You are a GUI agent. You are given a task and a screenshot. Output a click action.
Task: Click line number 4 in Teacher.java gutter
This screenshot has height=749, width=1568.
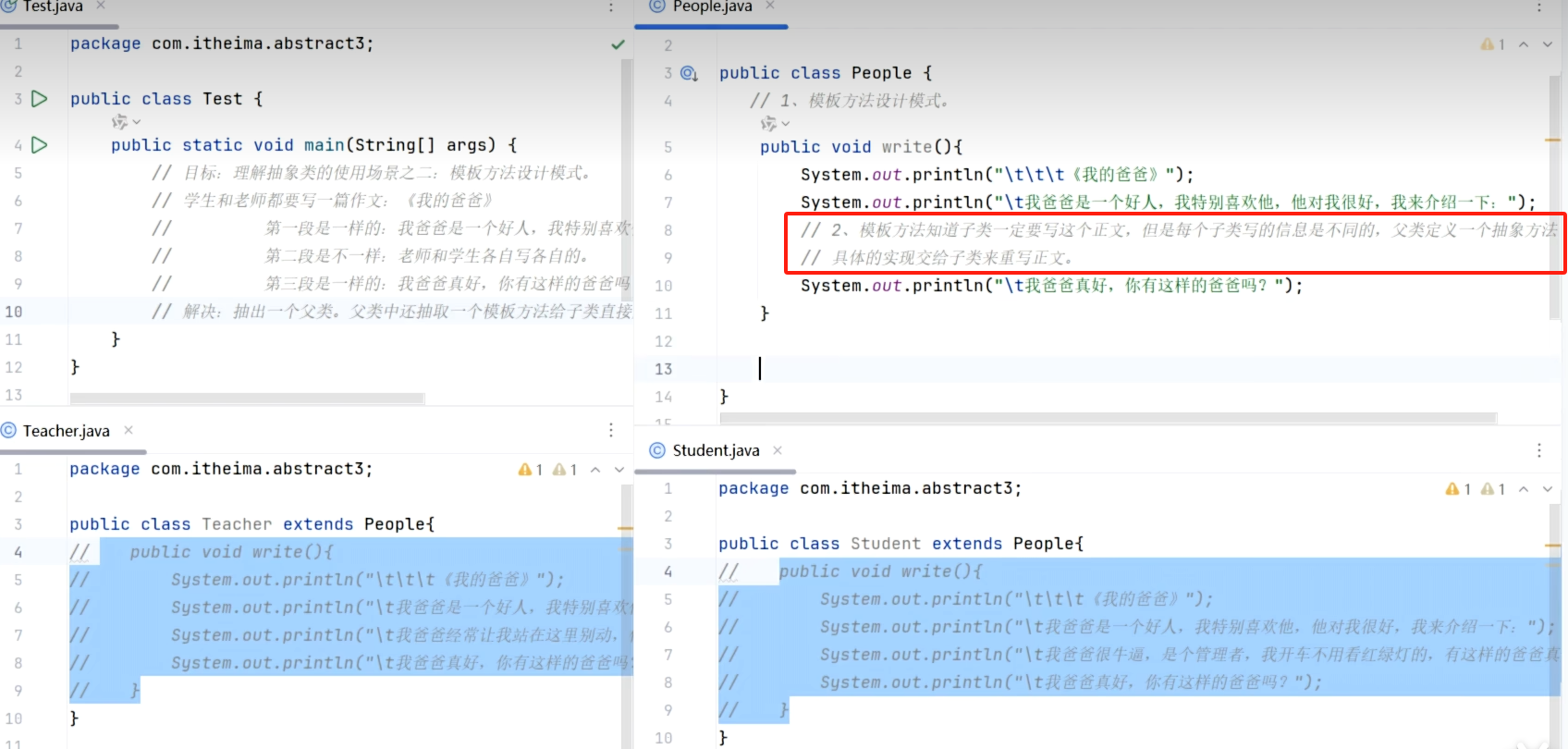pyautogui.click(x=18, y=552)
